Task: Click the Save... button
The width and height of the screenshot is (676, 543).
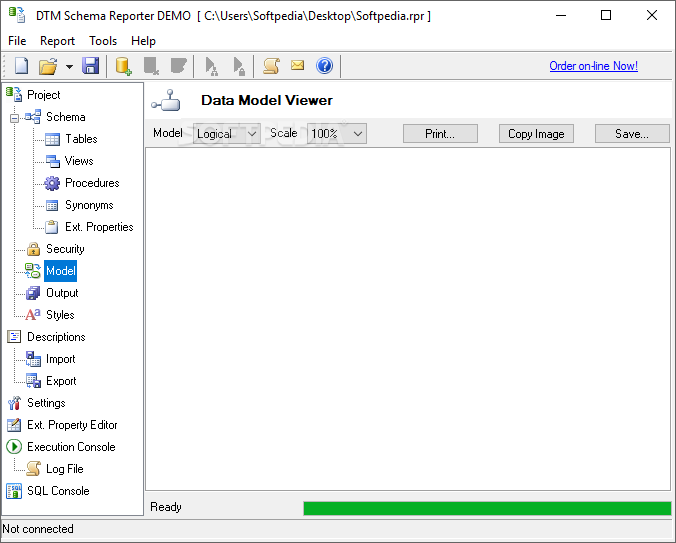Action: (632, 134)
